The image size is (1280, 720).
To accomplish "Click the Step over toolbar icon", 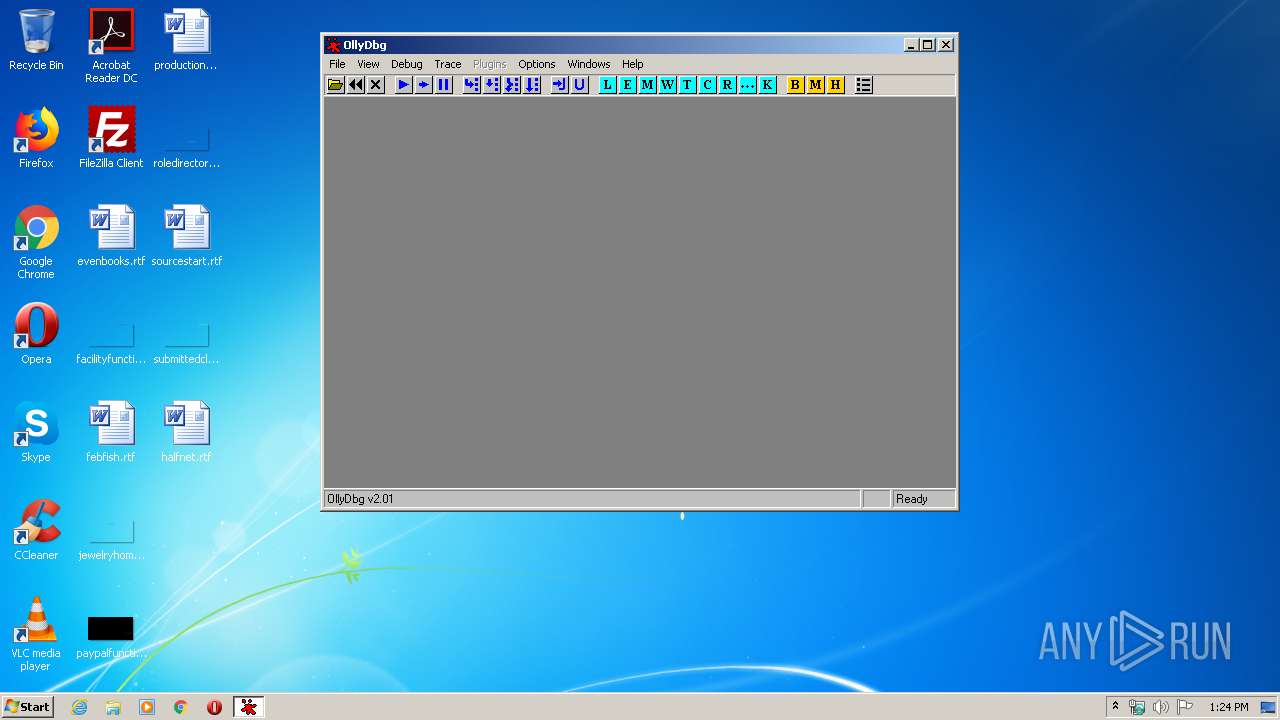I will [492, 85].
